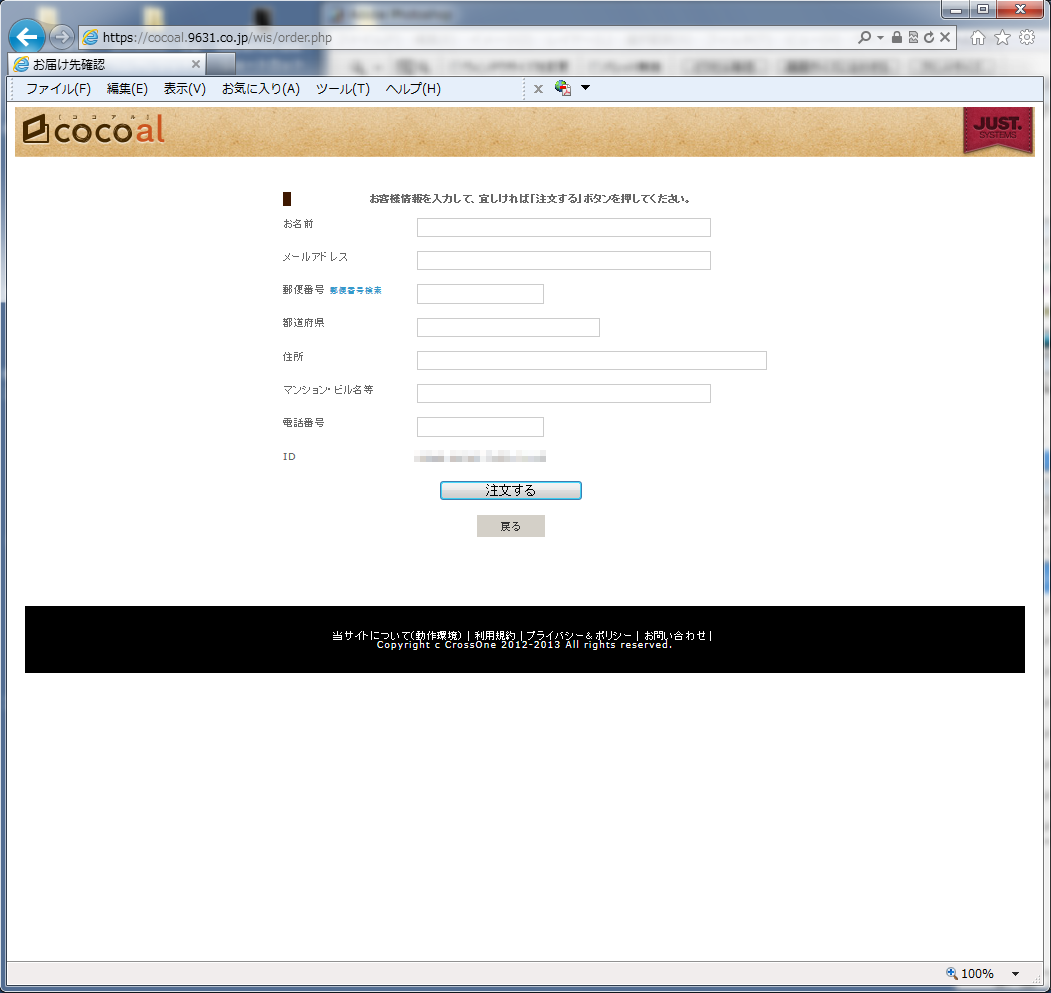Expand the toolbar options dropdown arrow
The image size is (1051, 993).
click(x=586, y=88)
